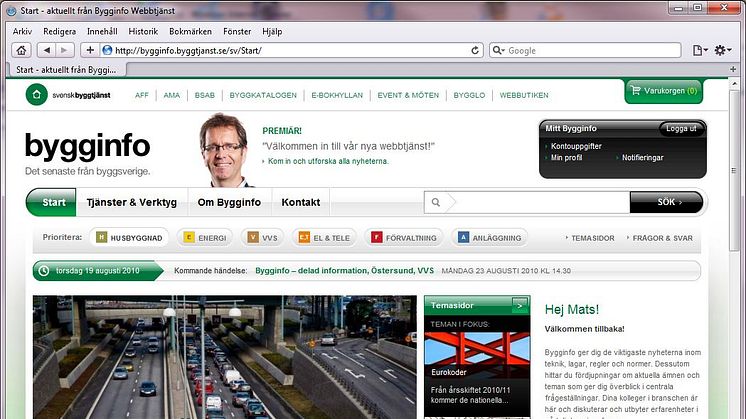The image size is (746, 419).
Task: Open the E-bokhyllan link
Action: (337, 95)
